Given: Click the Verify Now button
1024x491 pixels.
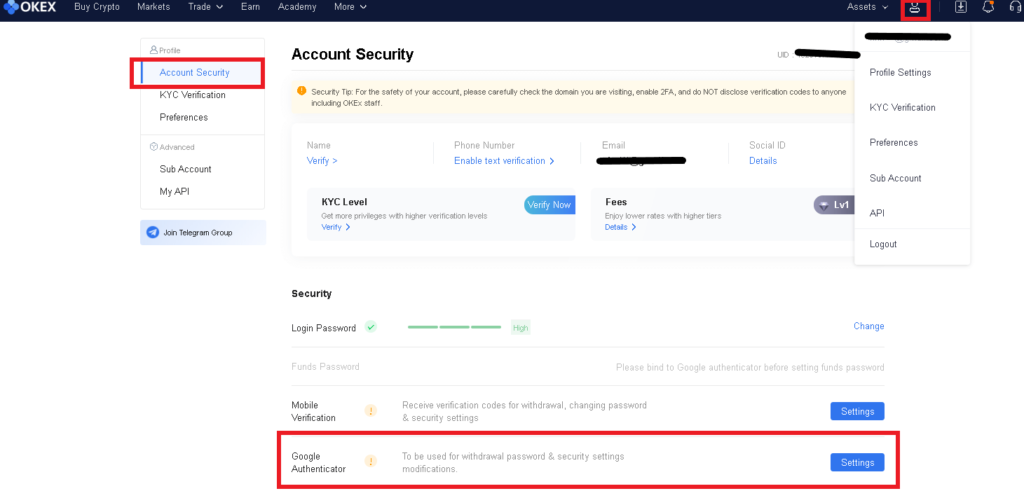Looking at the screenshot, I should [549, 205].
